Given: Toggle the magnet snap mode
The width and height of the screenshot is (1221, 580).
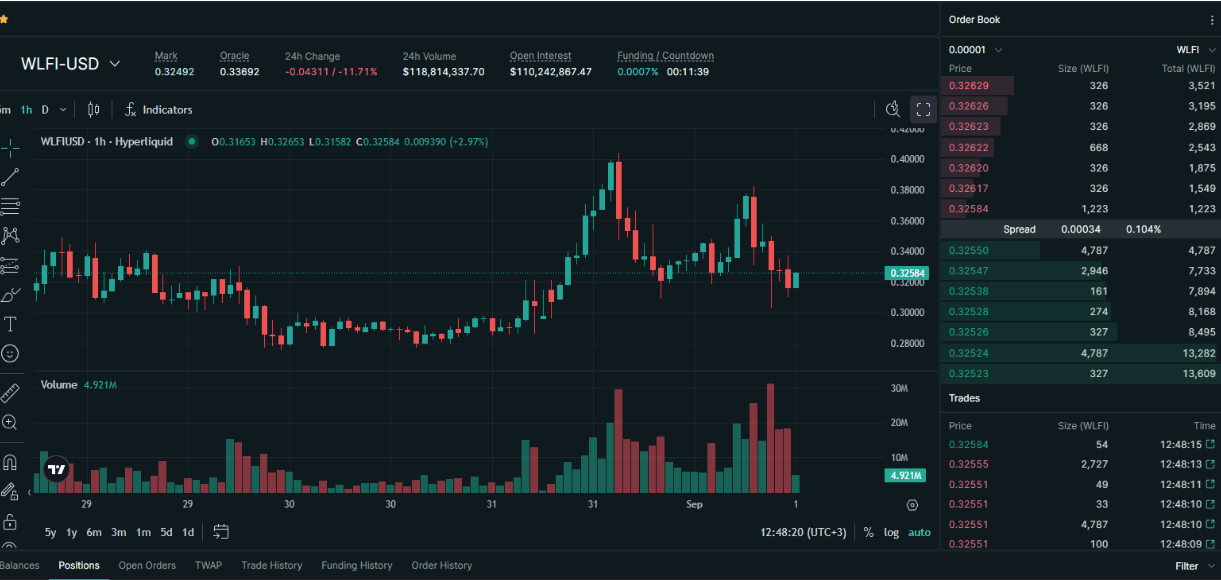Looking at the screenshot, I should coord(10,462).
